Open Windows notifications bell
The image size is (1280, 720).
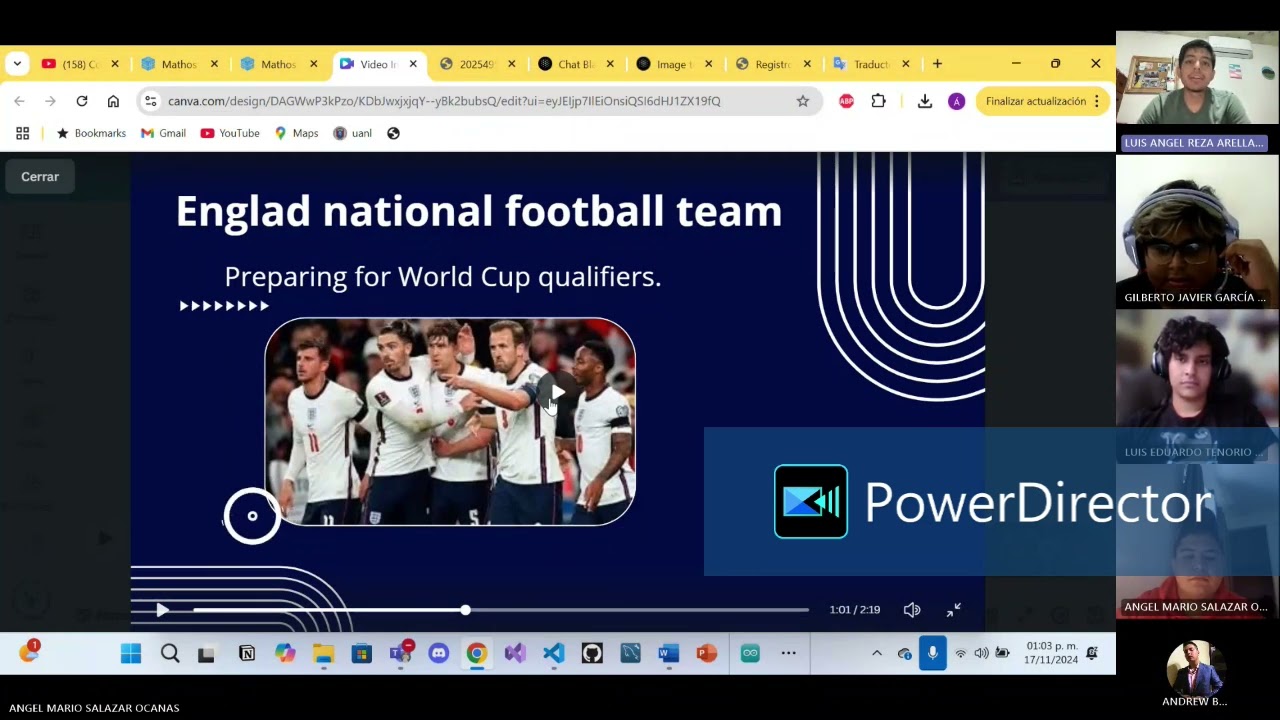coord(1092,654)
